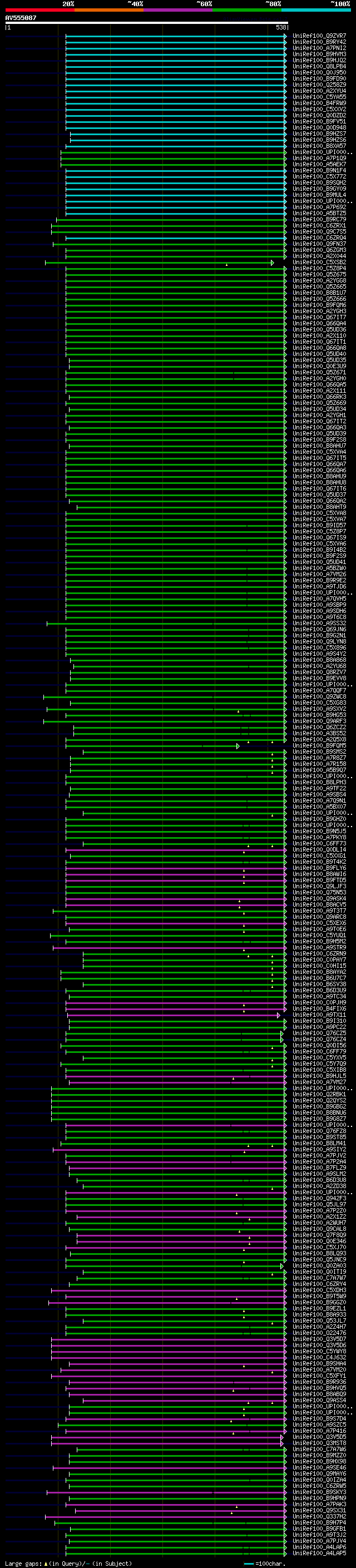
Task: Open hit UniRef100_Q8LPB4
Action: pos(319,66)
